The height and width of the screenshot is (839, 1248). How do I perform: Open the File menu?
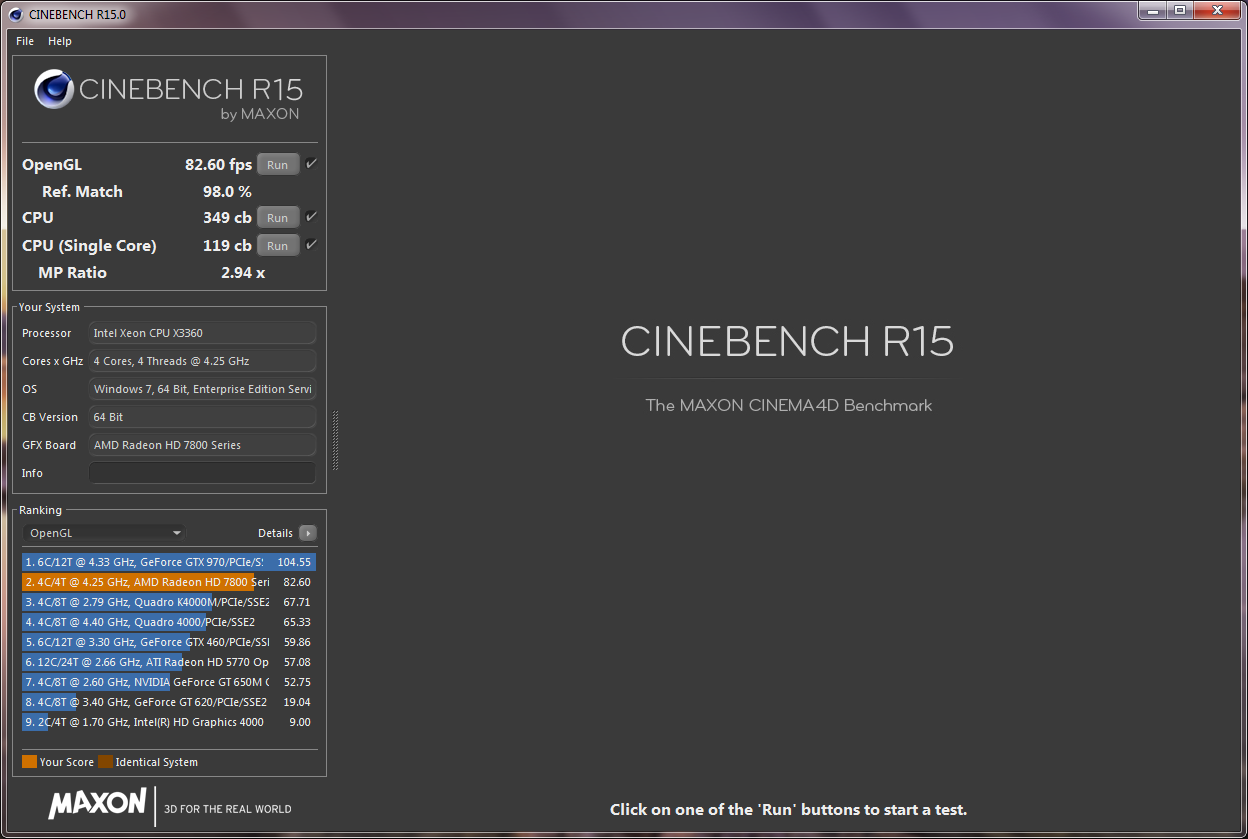pyautogui.click(x=25, y=41)
